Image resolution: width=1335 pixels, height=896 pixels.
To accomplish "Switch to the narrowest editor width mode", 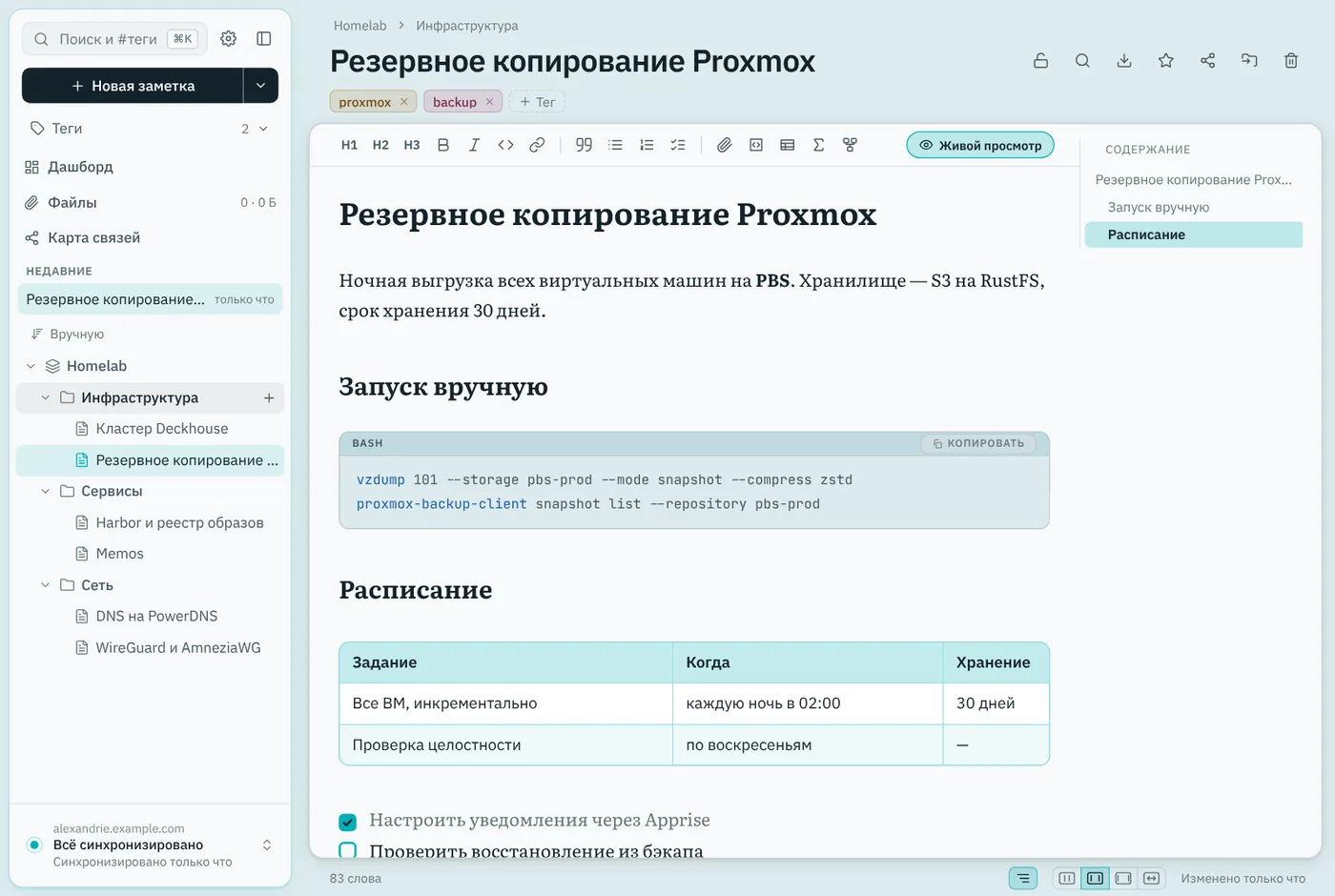I will point(1067,878).
